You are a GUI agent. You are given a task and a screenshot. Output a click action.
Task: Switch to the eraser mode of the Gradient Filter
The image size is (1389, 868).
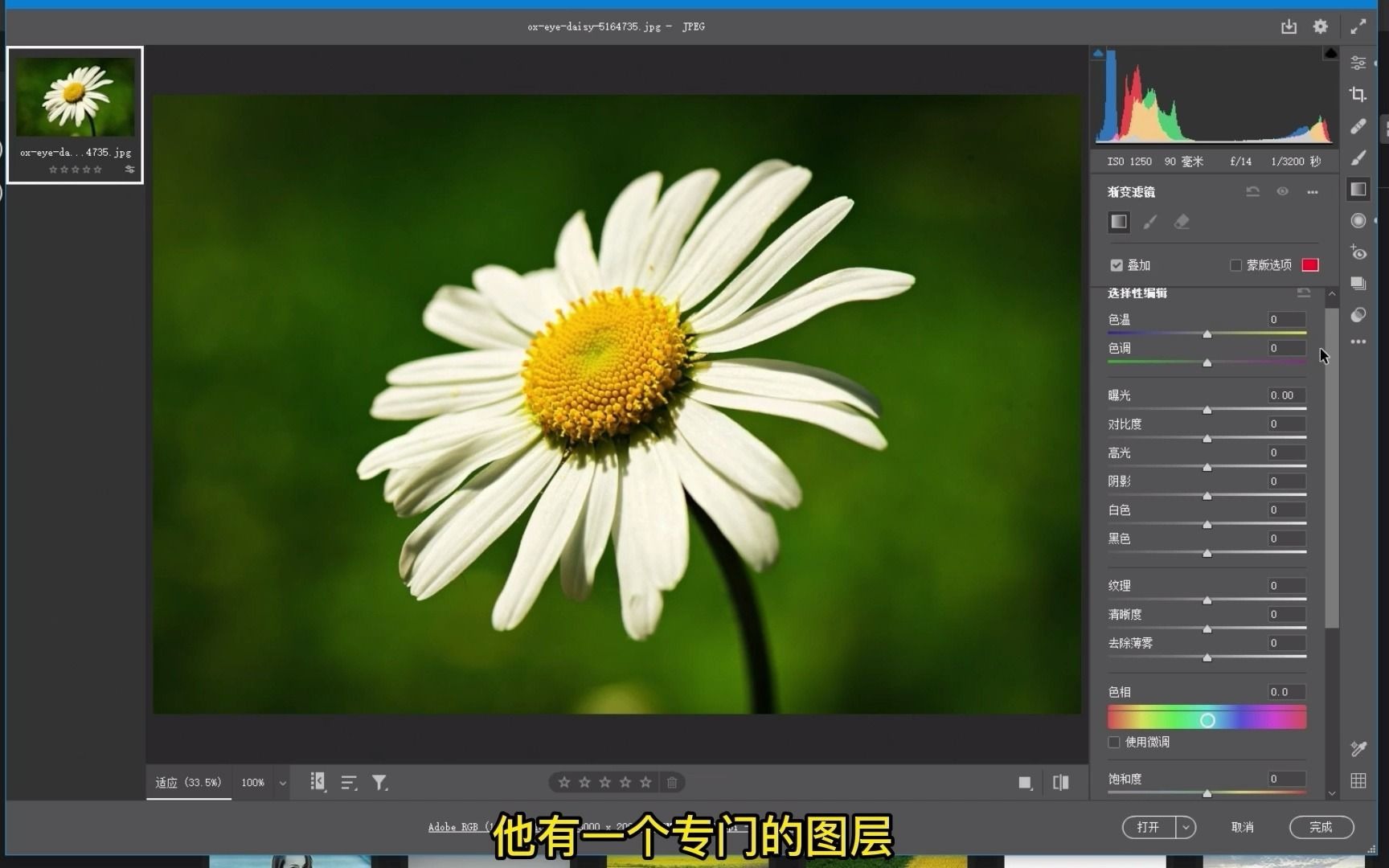coord(1182,222)
